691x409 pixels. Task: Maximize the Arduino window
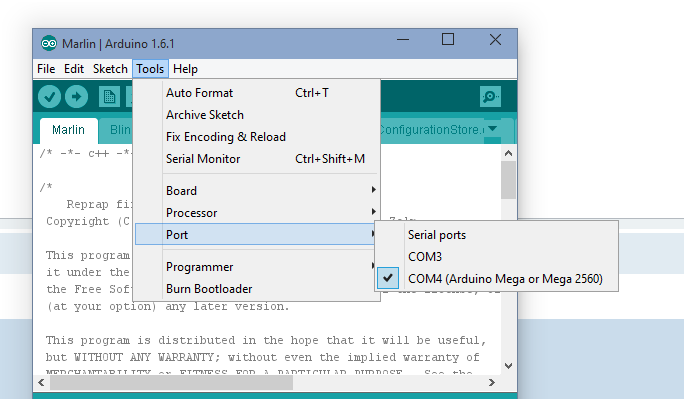pos(448,40)
